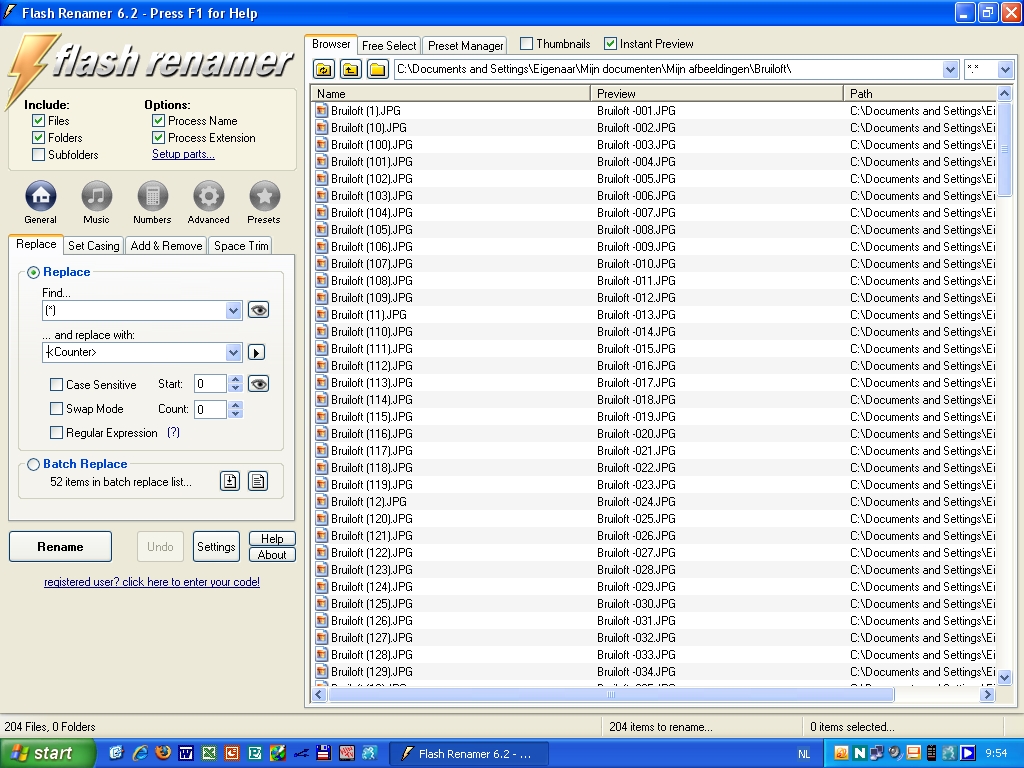Open the Setup parts link
The width and height of the screenshot is (1024, 768).
[x=183, y=154]
